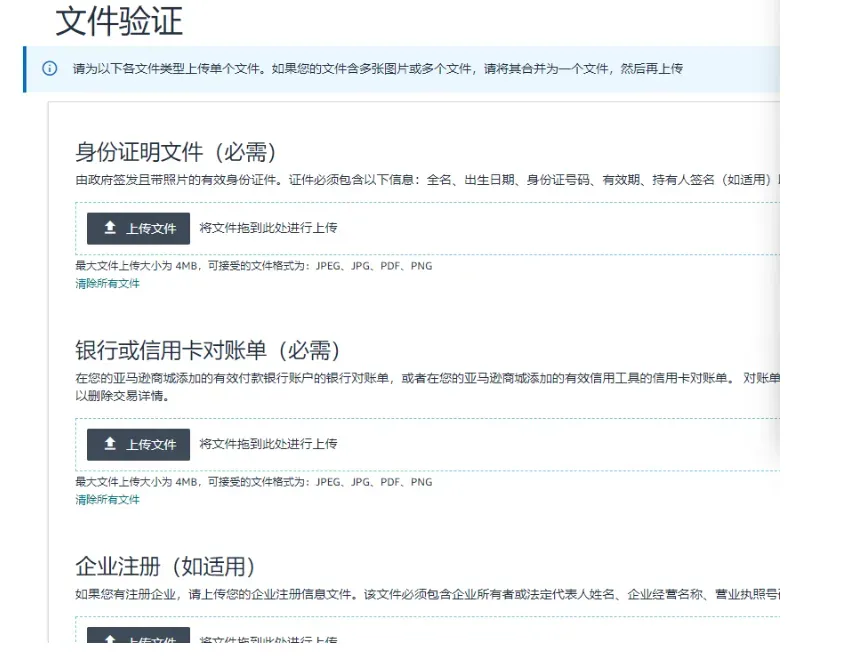Upload a file for 身份证明文件 via 上传文件

coord(138,228)
